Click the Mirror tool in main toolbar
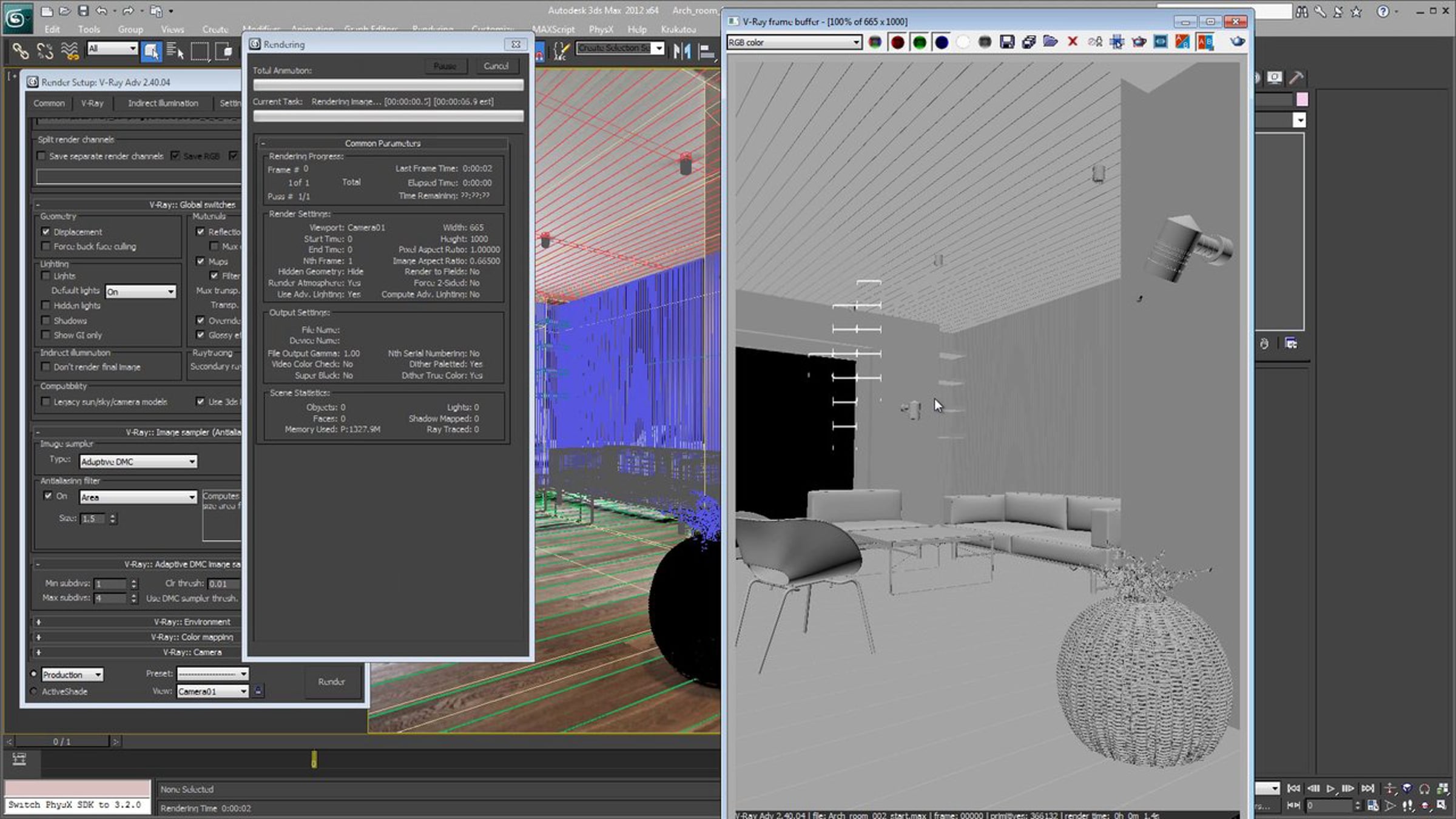 [682, 51]
